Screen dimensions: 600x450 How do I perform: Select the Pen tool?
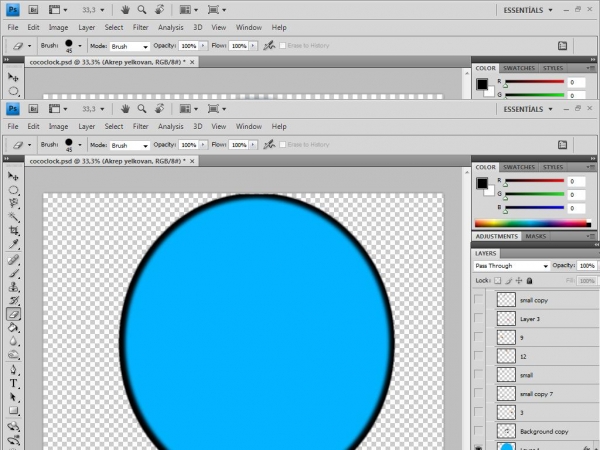13,370
